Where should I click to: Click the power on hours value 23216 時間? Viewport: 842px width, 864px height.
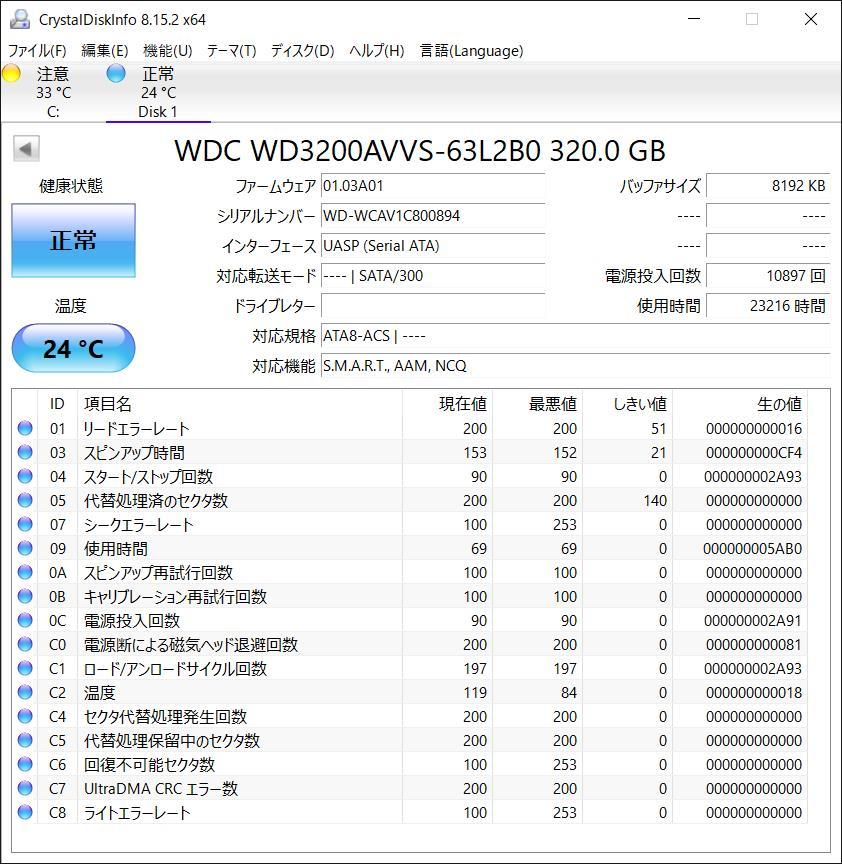768,306
